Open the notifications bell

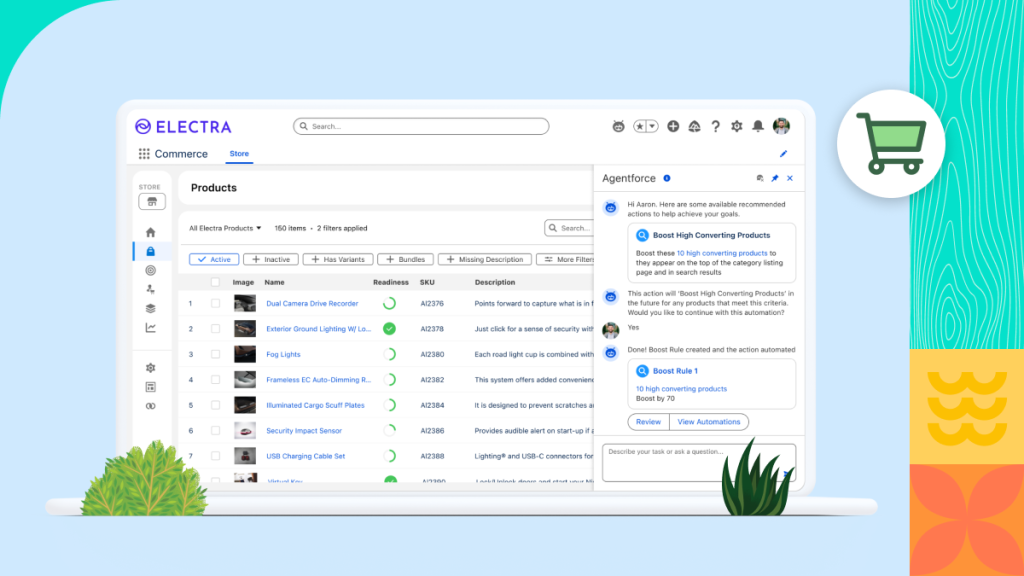[x=758, y=126]
